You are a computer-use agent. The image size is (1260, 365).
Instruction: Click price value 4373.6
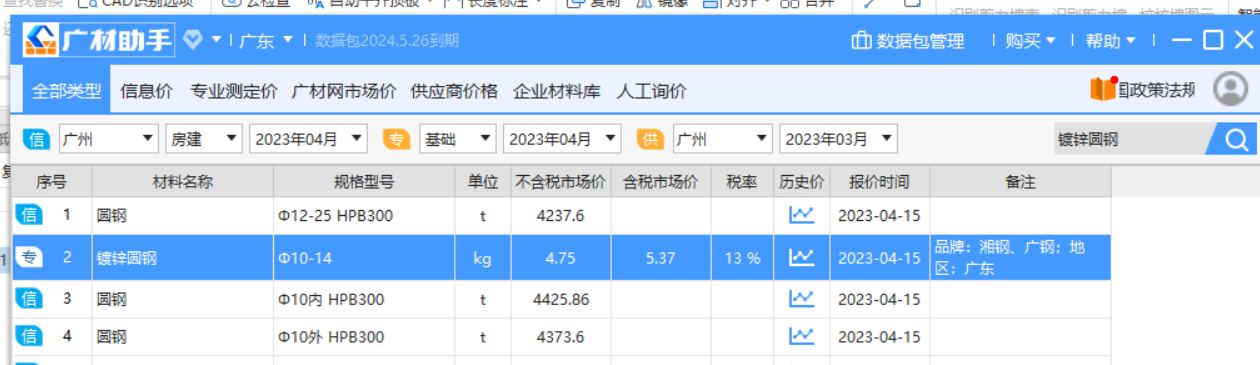click(560, 337)
